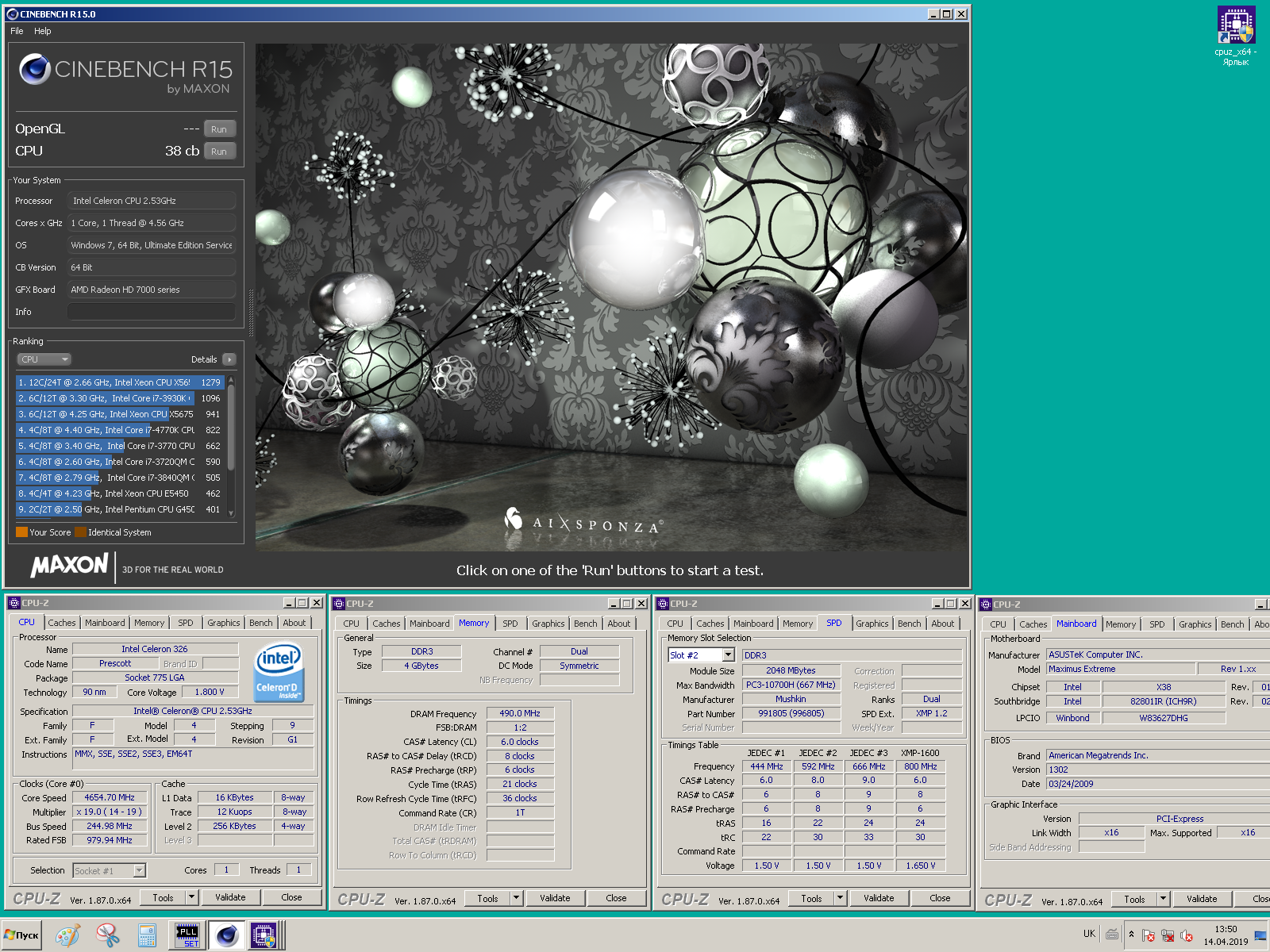The width and height of the screenshot is (1270, 952).
Task: Select ranking row Core i7-4770K 822
Action: tap(121, 430)
